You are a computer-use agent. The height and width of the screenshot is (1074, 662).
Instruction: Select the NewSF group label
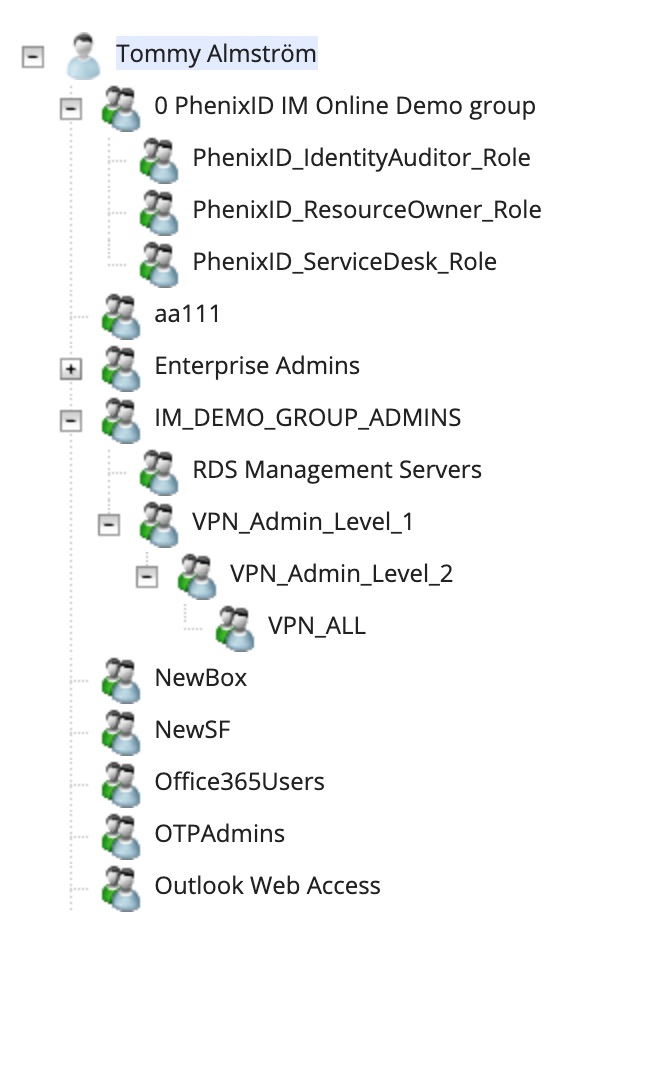(x=193, y=729)
